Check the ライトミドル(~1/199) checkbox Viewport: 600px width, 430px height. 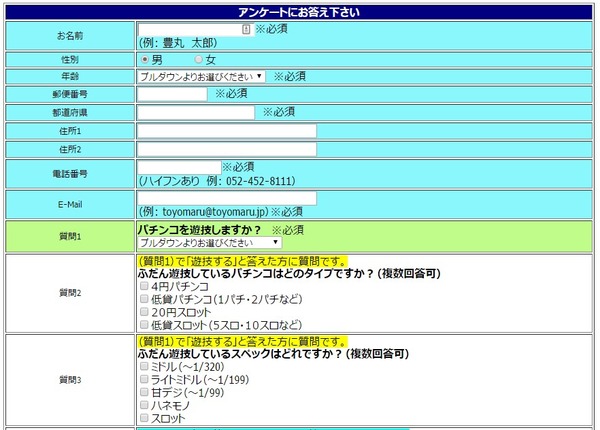[x=144, y=379]
